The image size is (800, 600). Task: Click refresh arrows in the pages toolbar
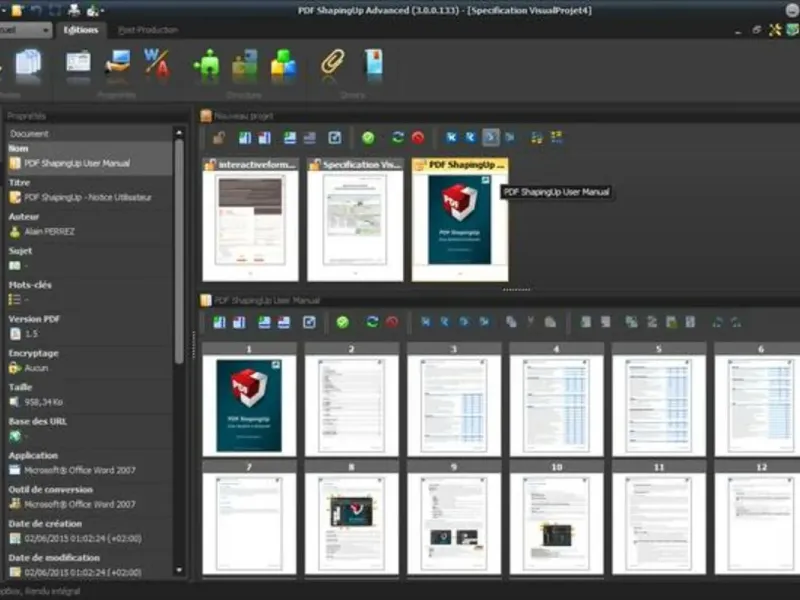click(x=372, y=322)
